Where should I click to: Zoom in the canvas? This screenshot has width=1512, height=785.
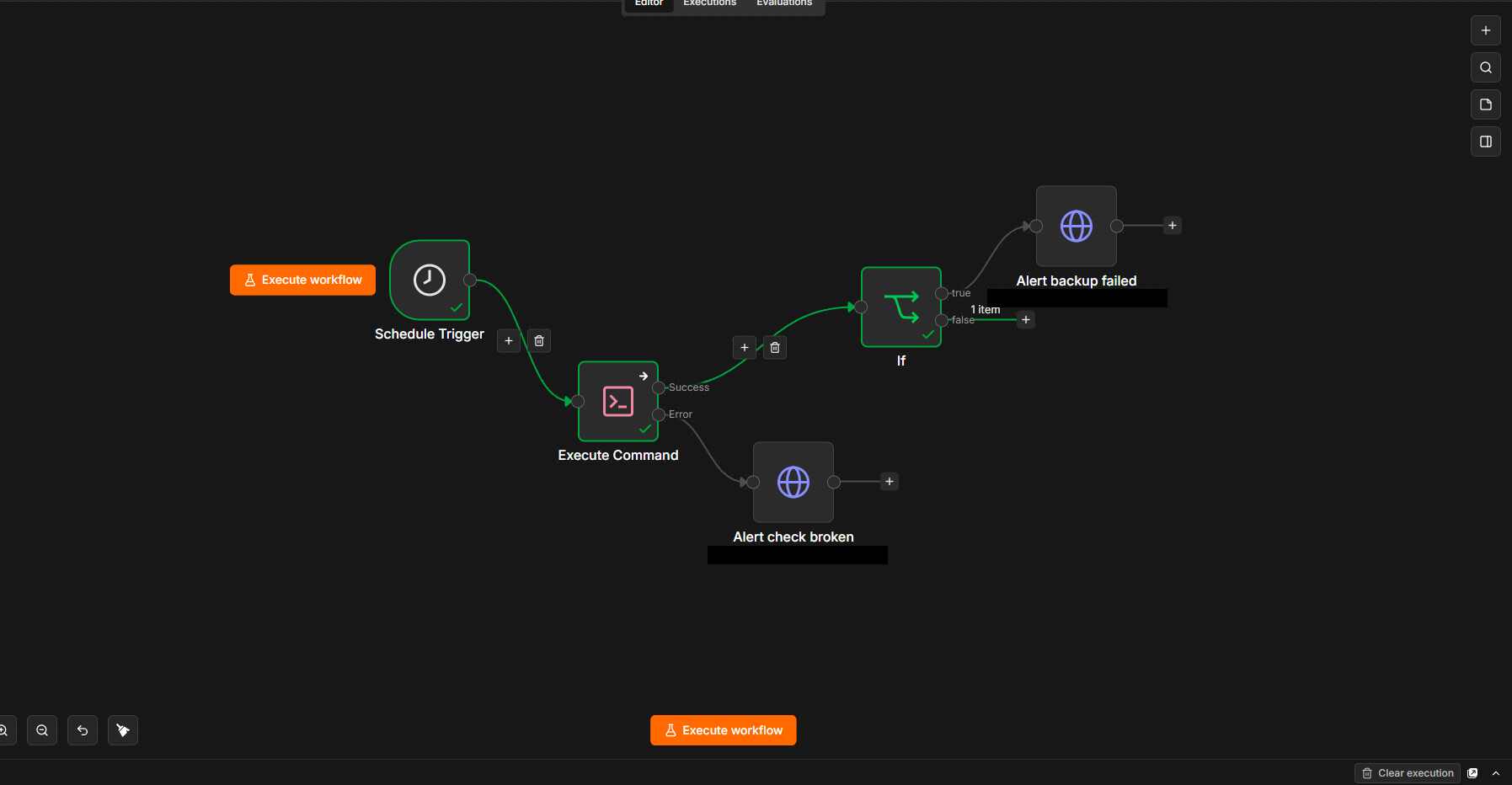(5, 730)
